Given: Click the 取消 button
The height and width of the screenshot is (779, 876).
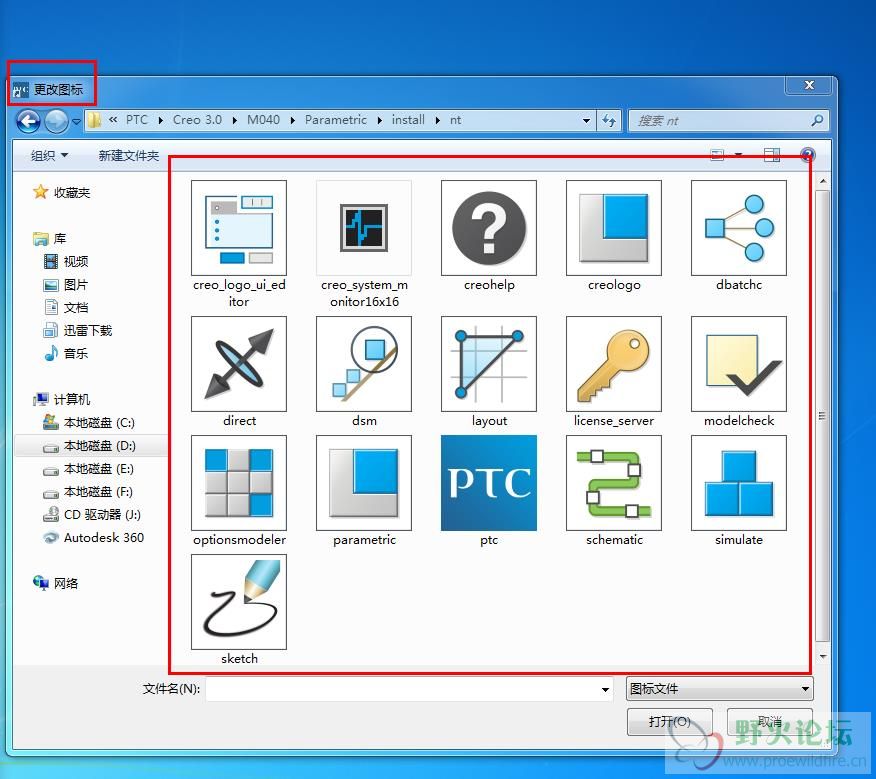Looking at the screenshot, I should pos(769,721).
